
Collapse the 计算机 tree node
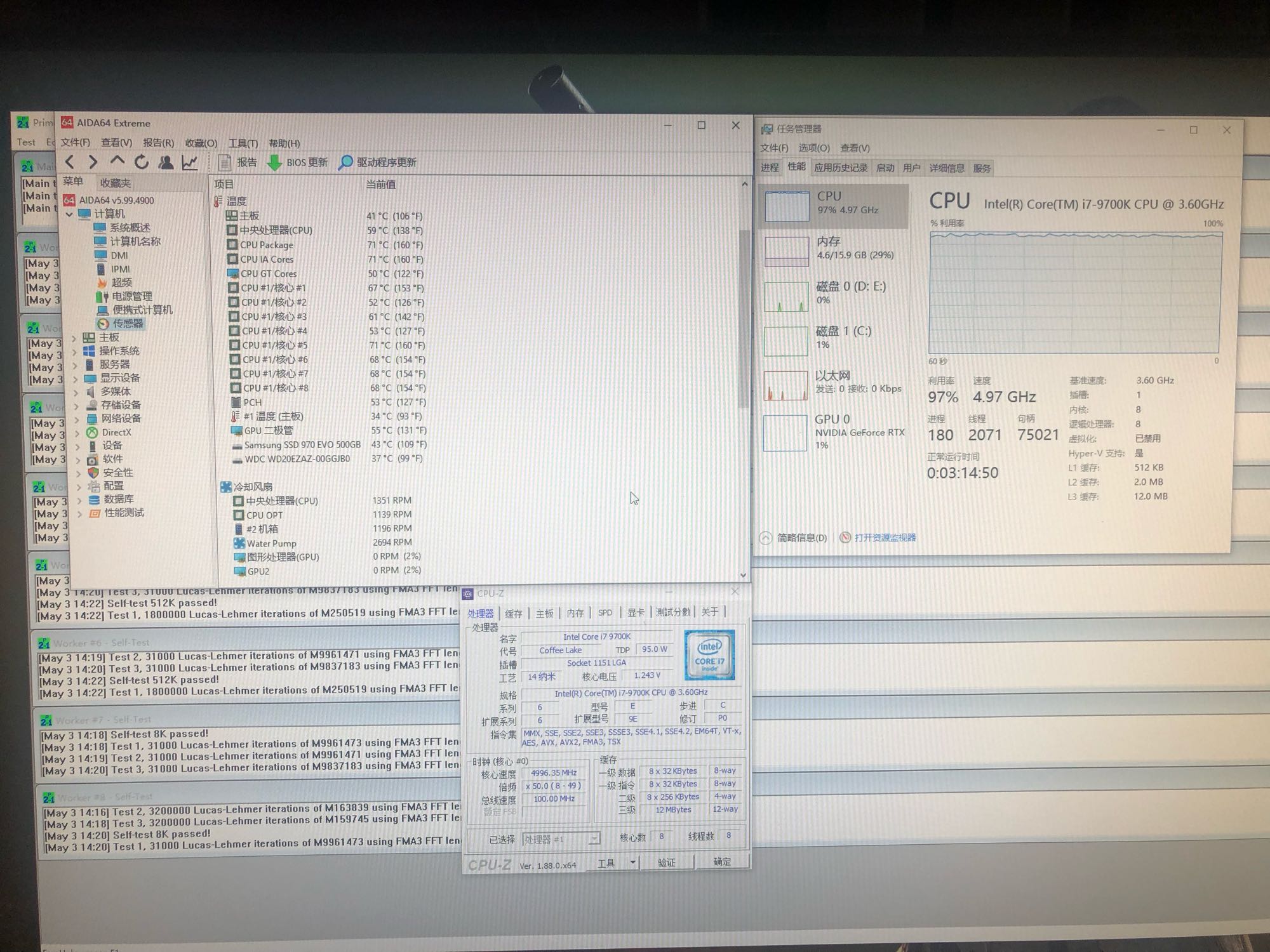click(x=69, y=215)
